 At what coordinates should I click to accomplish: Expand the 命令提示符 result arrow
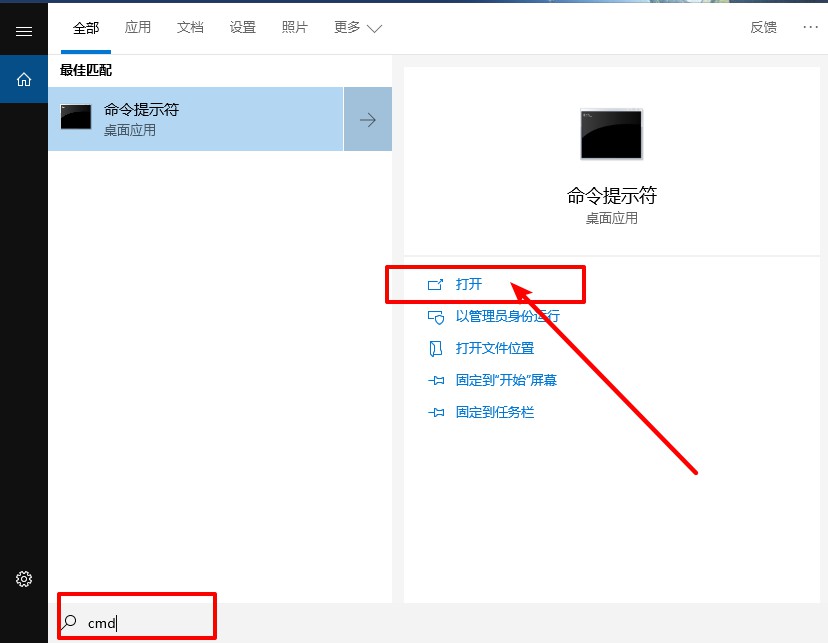[368, 118]
